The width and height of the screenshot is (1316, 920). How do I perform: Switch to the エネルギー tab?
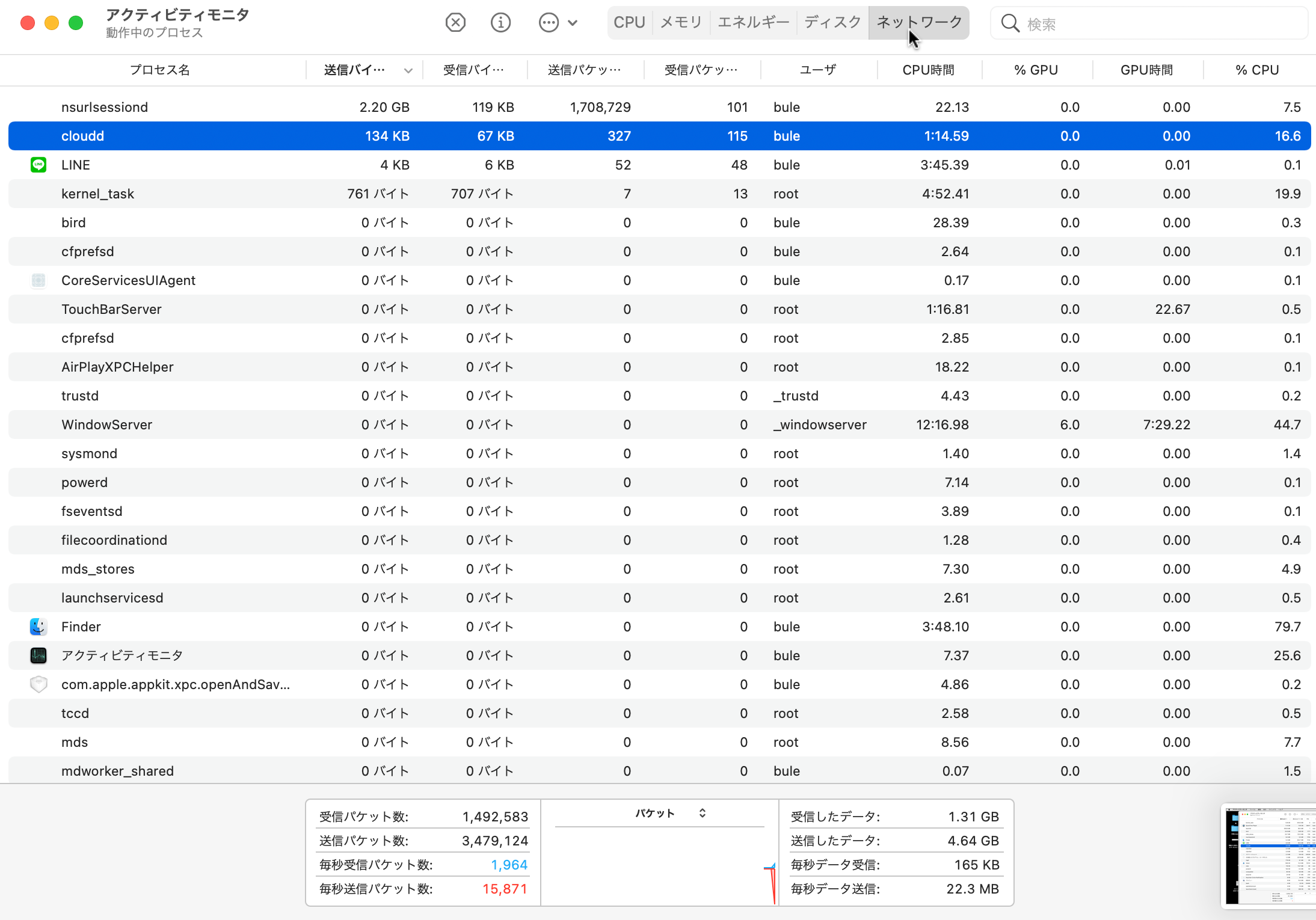753,22
